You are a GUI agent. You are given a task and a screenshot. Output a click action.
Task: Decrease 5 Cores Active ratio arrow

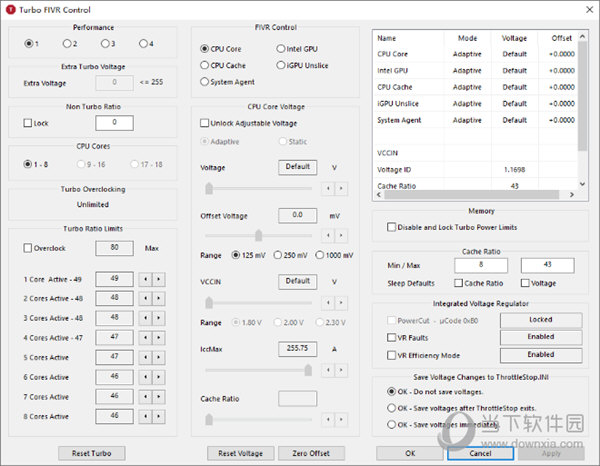145,357
